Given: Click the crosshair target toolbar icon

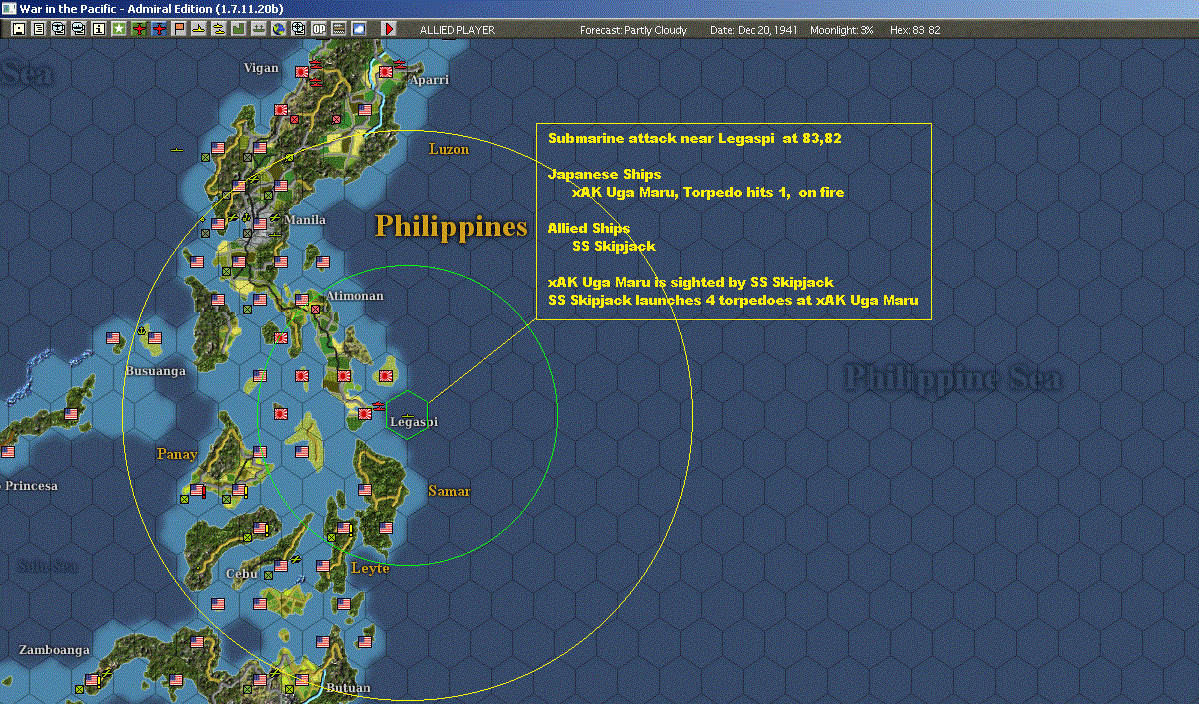Looking at the screenshot, I should [x=298, y=29].
